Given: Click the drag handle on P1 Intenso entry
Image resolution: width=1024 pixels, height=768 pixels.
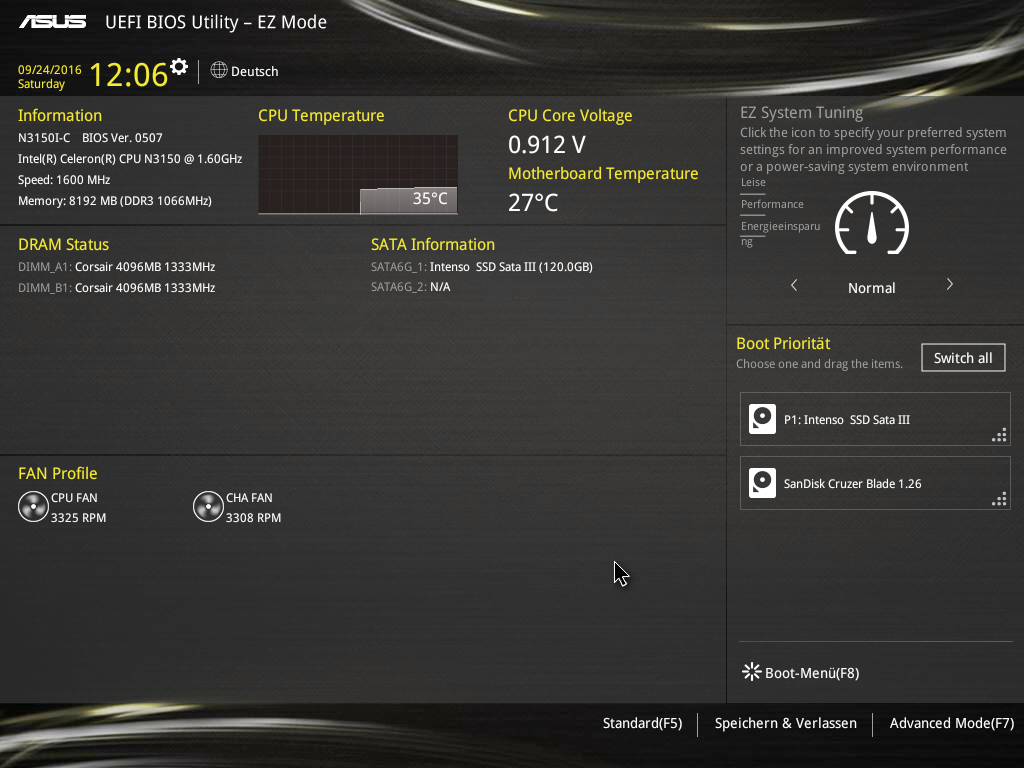Looking at the screenshot, I should (999, 436).
